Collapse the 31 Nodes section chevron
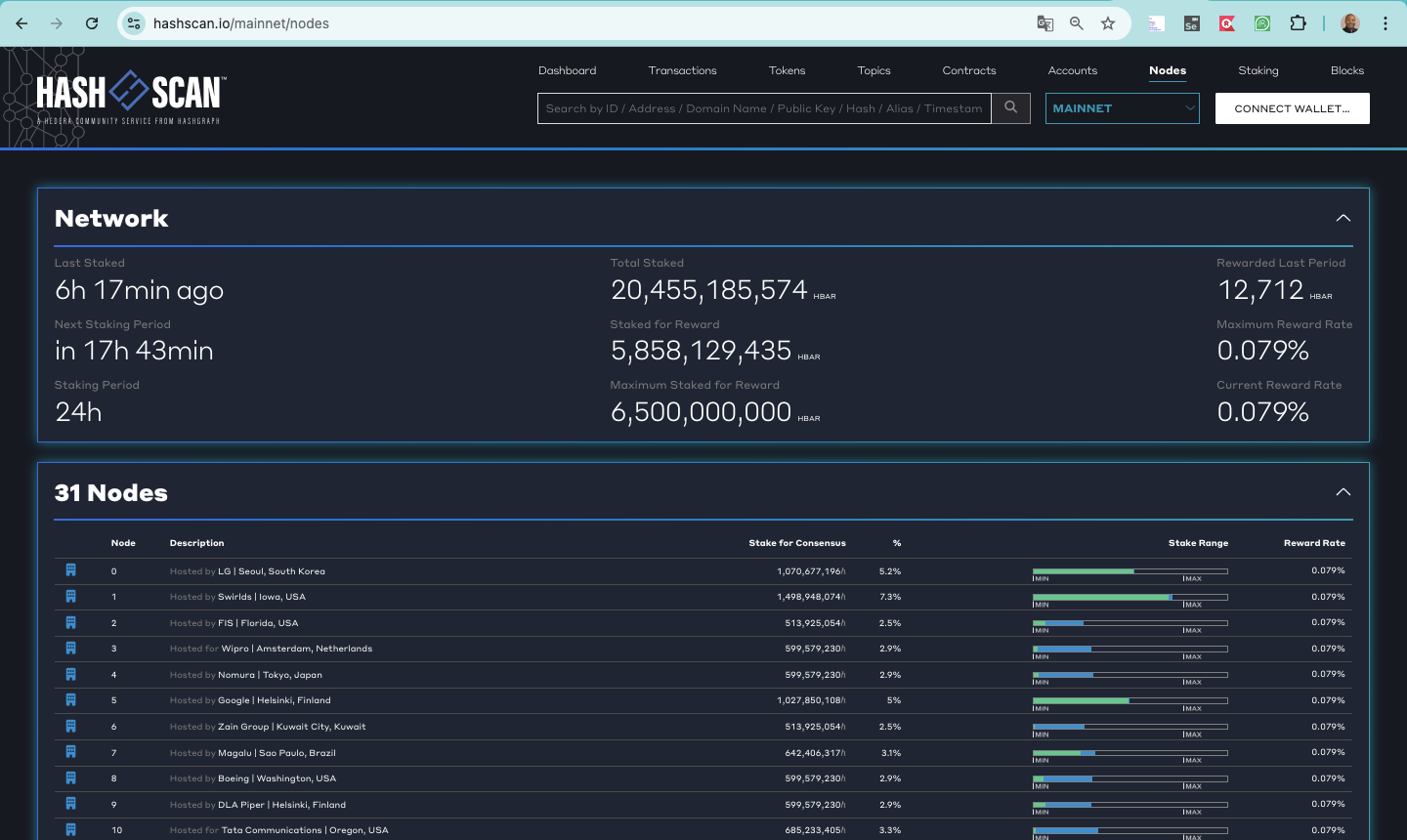The image size is (1407, 840). tap(1343, 492)
